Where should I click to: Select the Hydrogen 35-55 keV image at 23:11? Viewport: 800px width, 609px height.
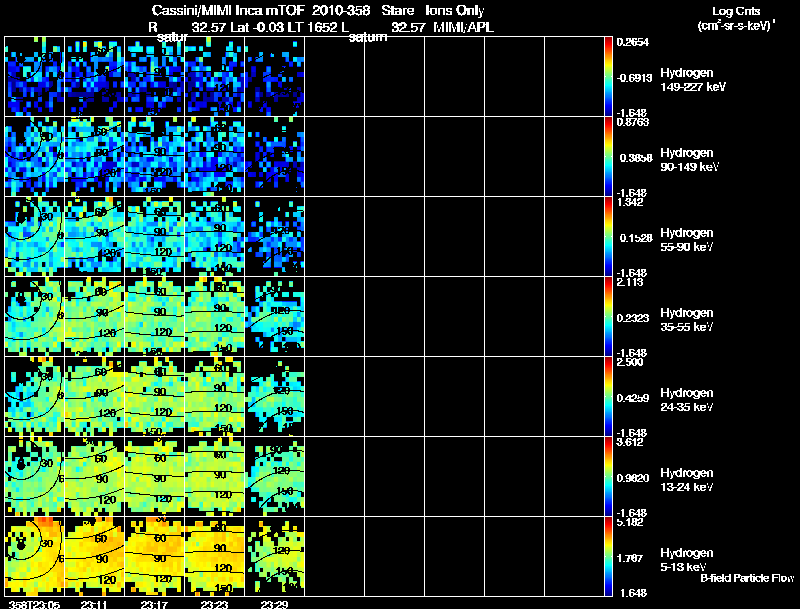(x=95, y=317)
